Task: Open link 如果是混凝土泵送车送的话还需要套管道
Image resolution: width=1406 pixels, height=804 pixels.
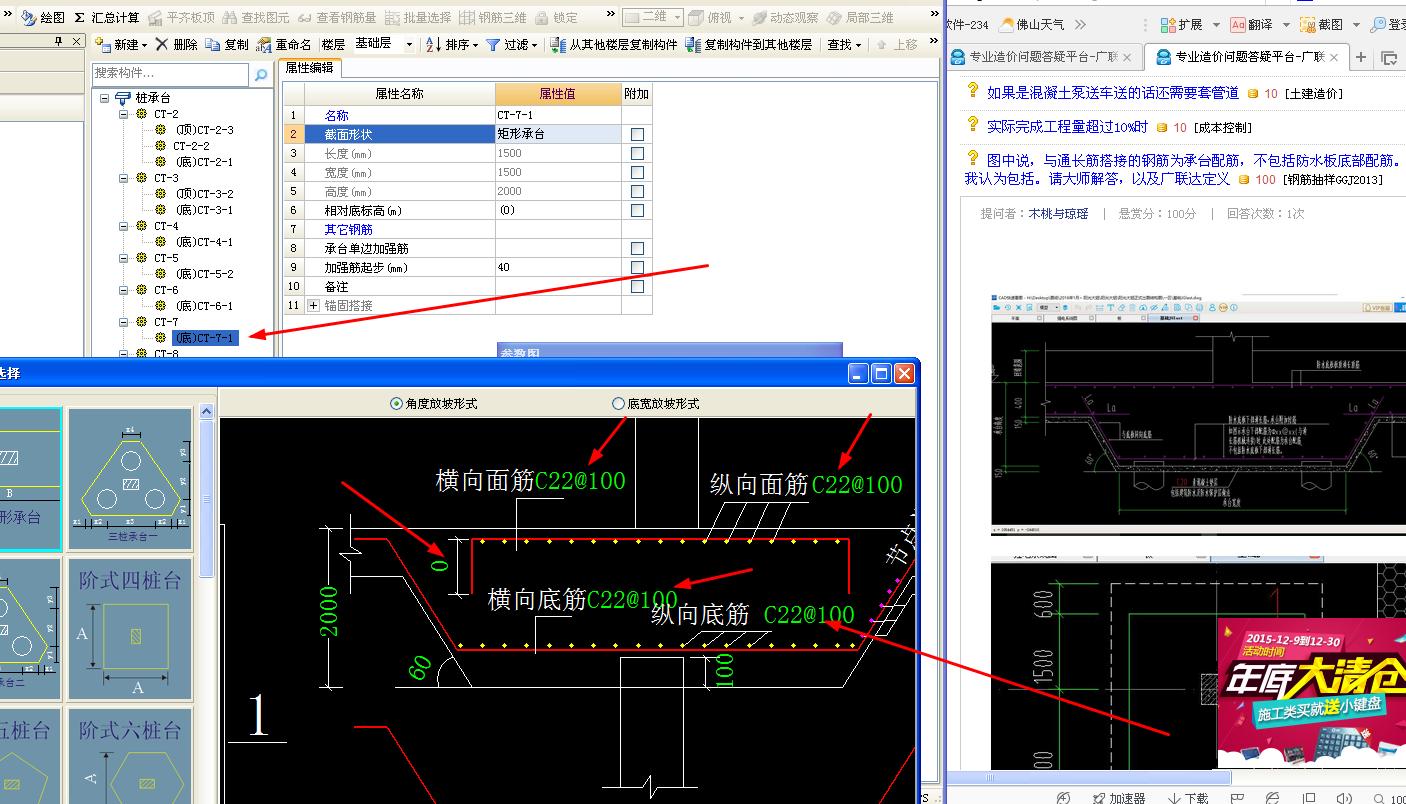Action: pyautogui.click(x=1113, y=92)
